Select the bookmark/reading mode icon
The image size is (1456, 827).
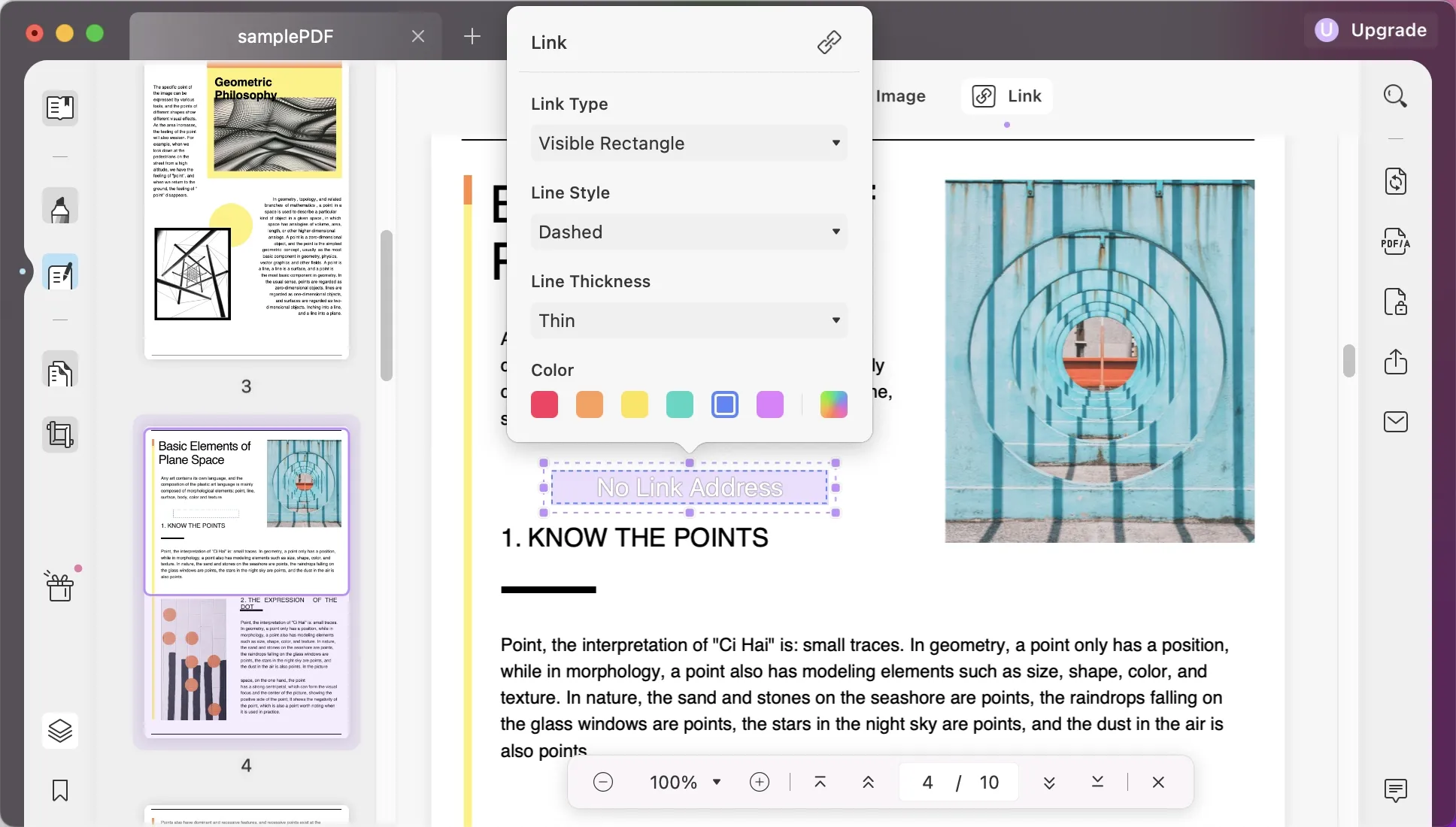pyautogui.click(x=59, y=107)
